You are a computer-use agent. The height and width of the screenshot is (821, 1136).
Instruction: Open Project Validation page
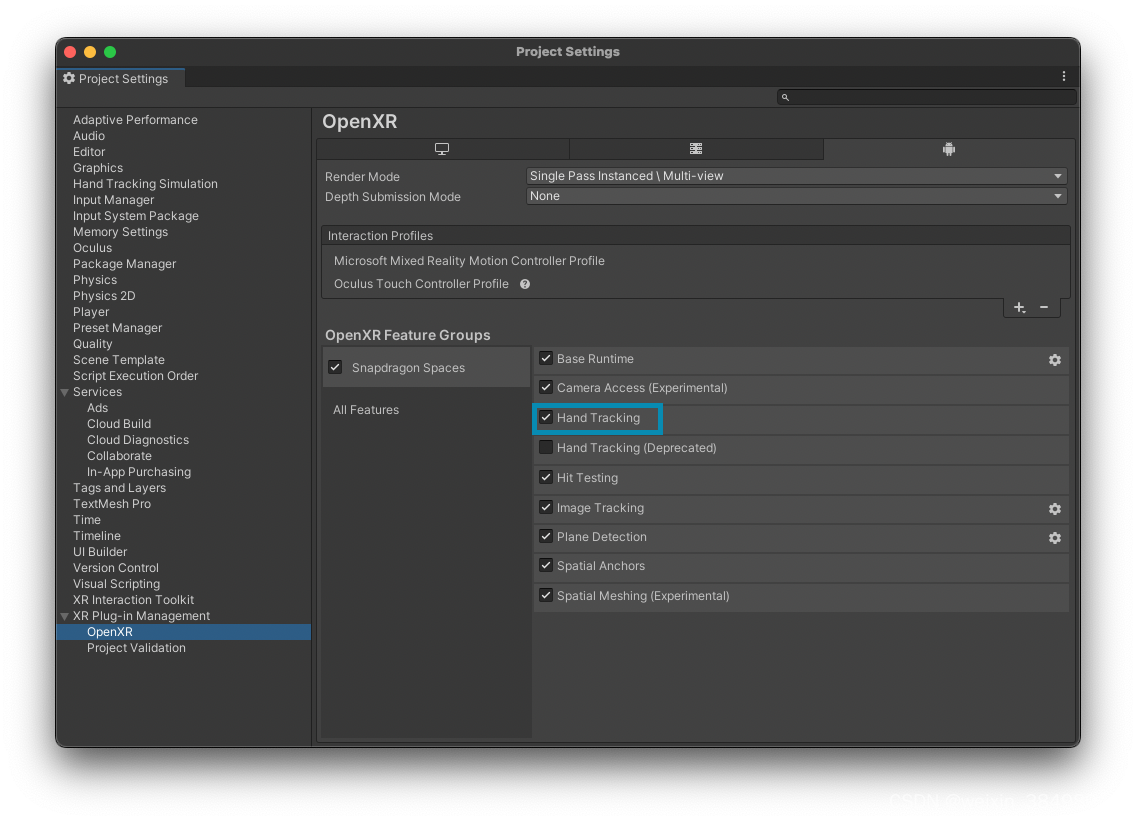click(137, 648)
